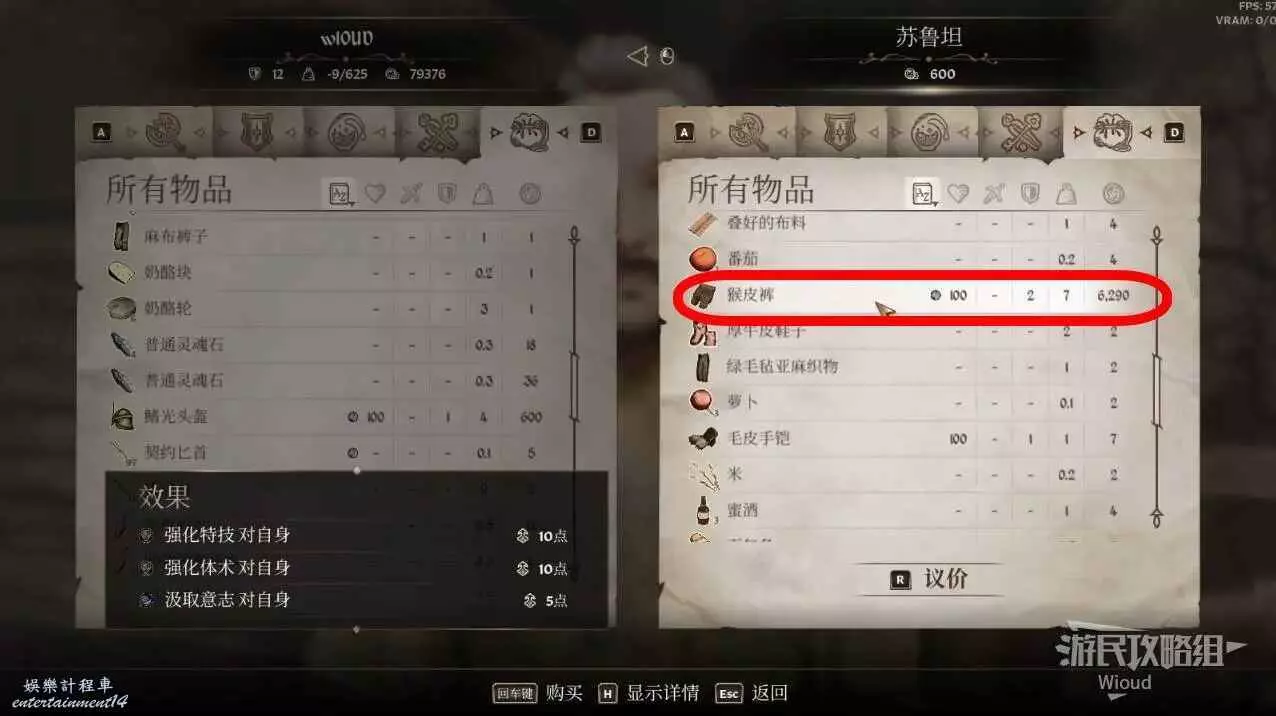Sort merchant items by sword damage icon

pos(993,193)
